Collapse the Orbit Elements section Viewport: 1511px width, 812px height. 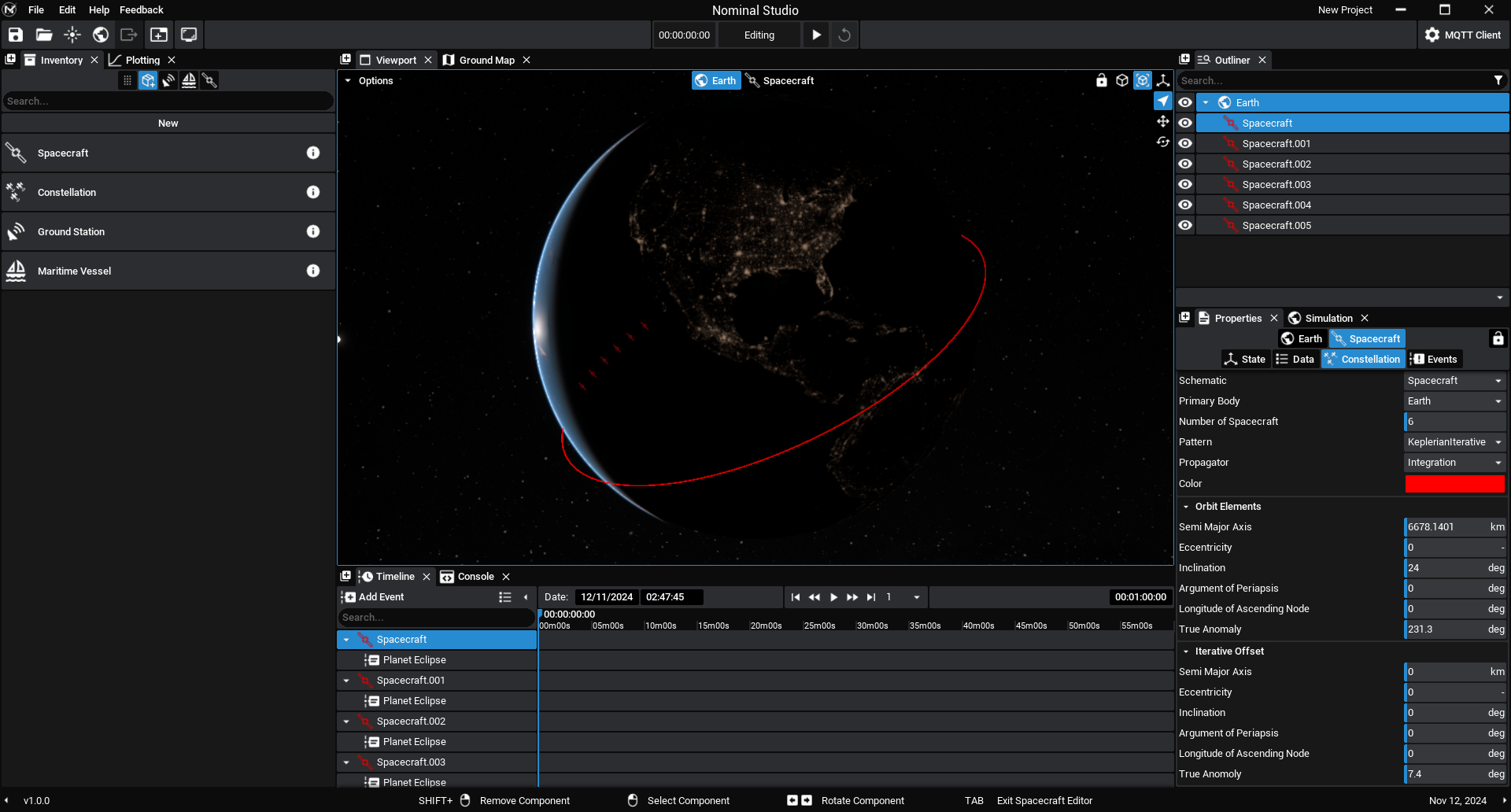1186,507
